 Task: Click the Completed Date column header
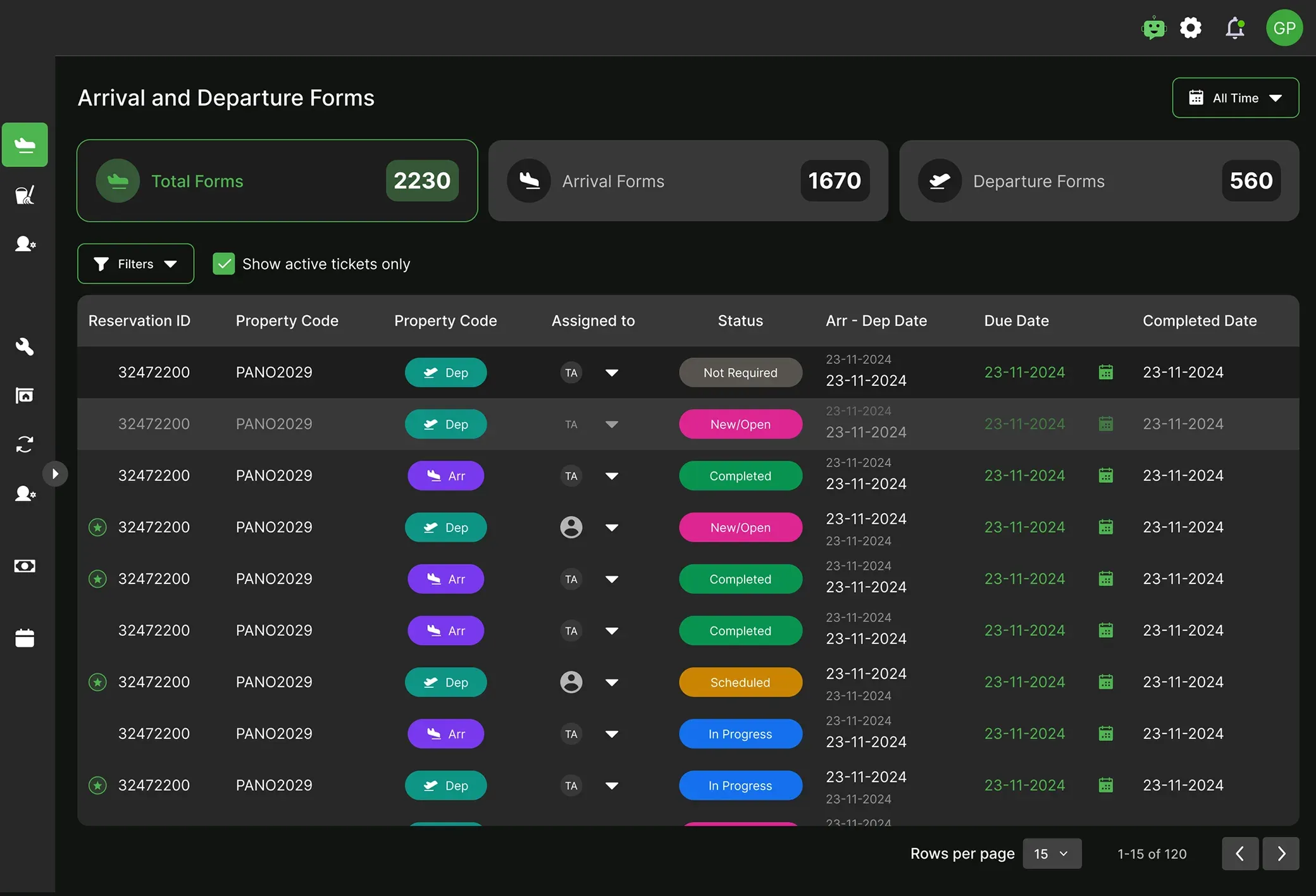tap(1200, 321)
